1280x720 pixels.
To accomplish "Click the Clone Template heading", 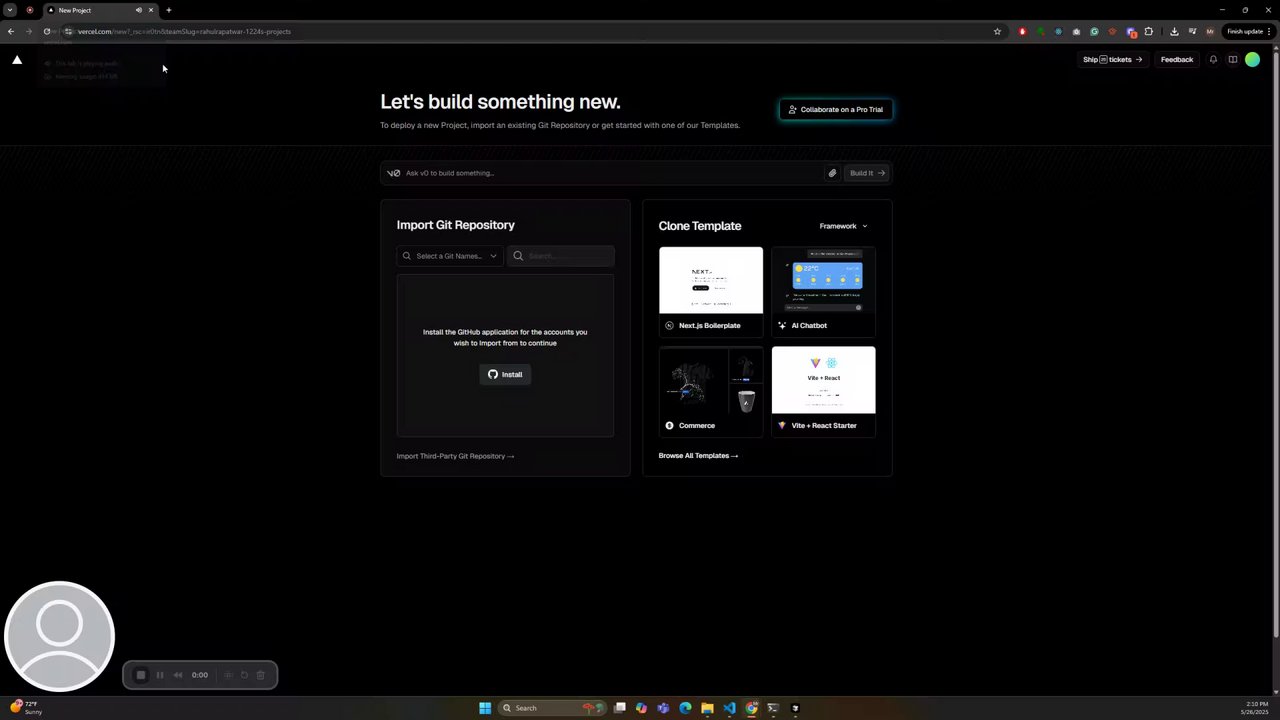I will tap(700, 226).
